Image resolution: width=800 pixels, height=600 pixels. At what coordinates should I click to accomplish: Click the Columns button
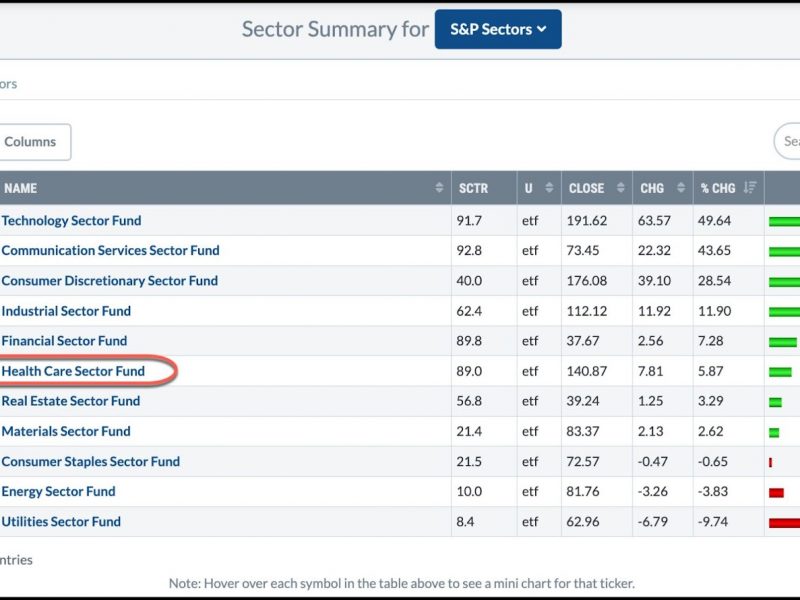tap(35, 142)
